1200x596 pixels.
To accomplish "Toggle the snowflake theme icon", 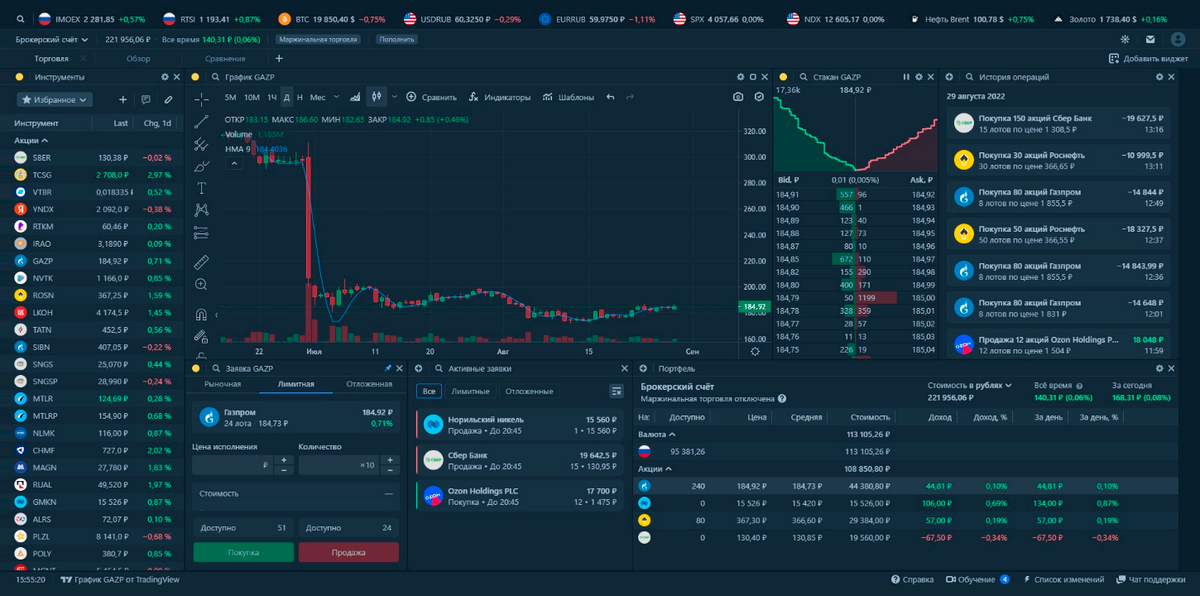I will 1124,39.
